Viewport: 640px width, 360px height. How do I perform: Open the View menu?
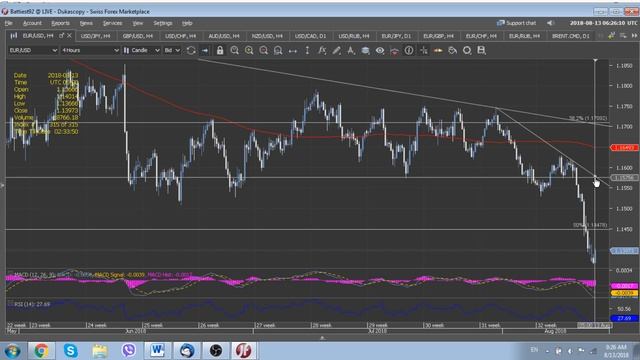(x=138, y=23)
